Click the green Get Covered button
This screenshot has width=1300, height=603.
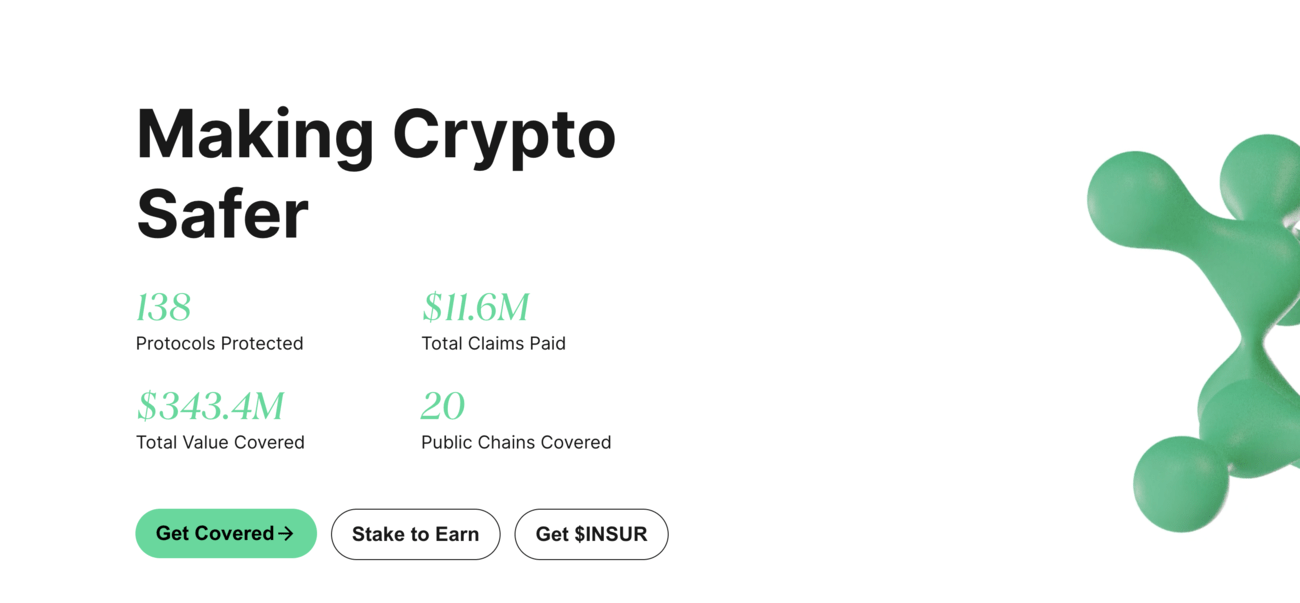point(226,533)
